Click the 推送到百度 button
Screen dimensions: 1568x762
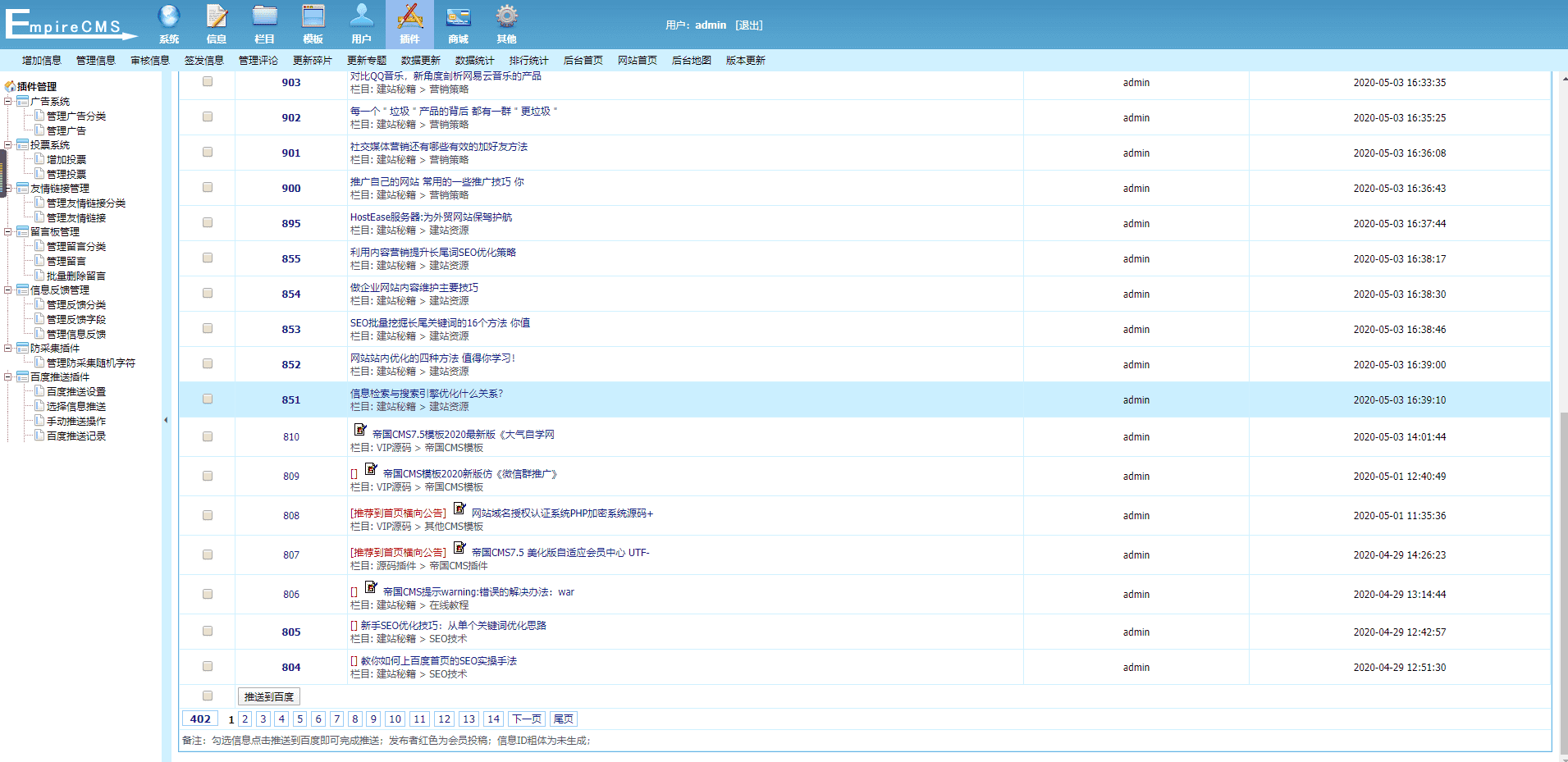pyautogui.click(x=269, y=696)
